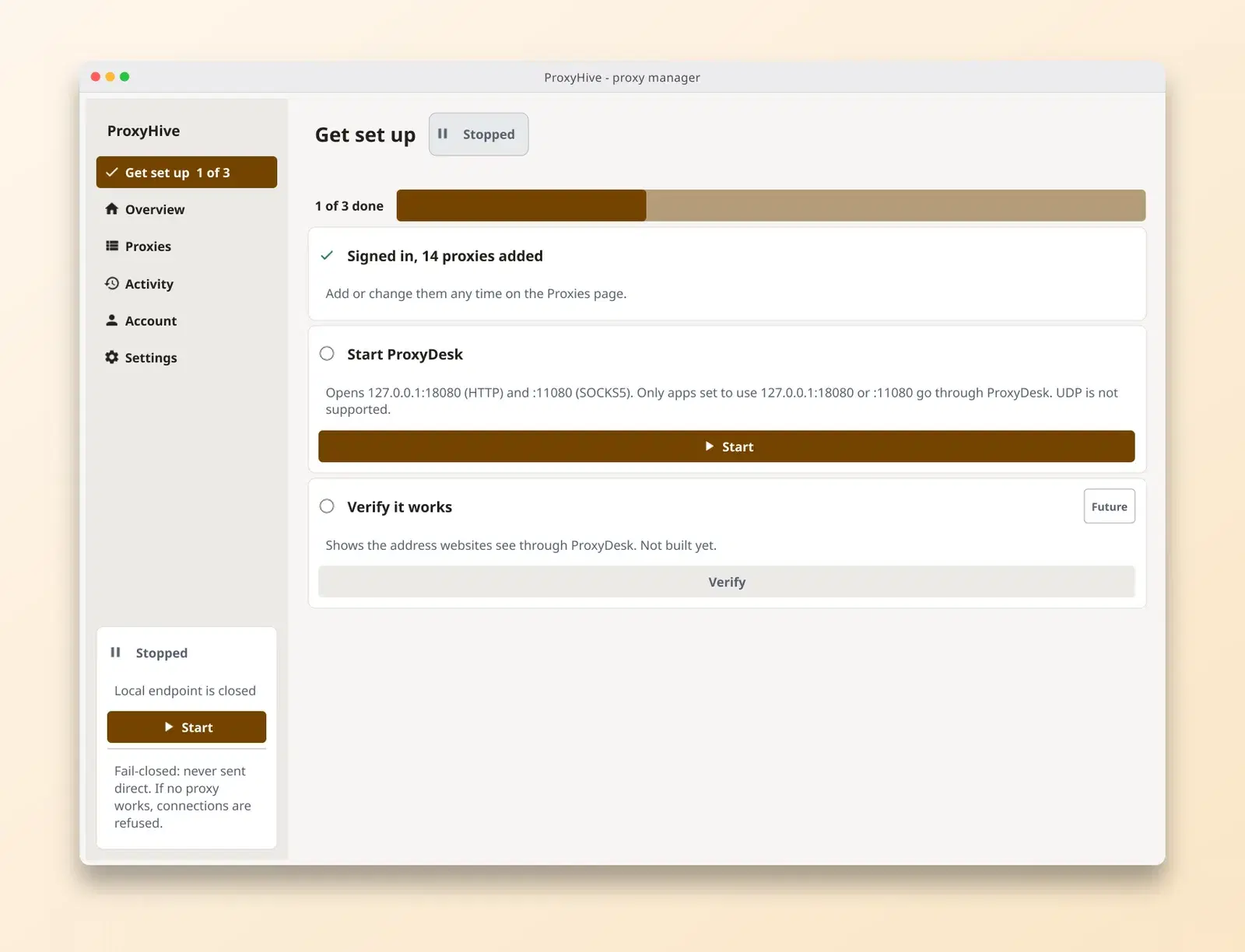The image size is (1245, 952).
Task: Open the Overview page
Action: tap(187, 209)
